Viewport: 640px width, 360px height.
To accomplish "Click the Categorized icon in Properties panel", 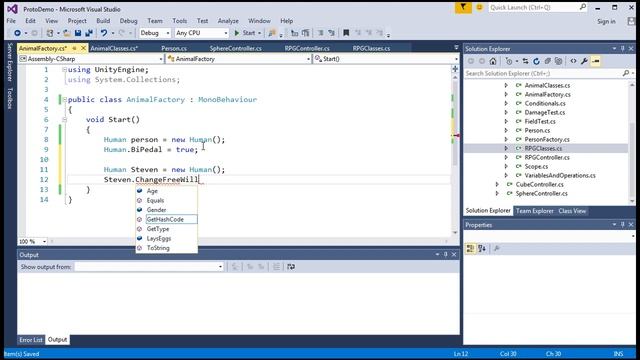I will (470, 248).
